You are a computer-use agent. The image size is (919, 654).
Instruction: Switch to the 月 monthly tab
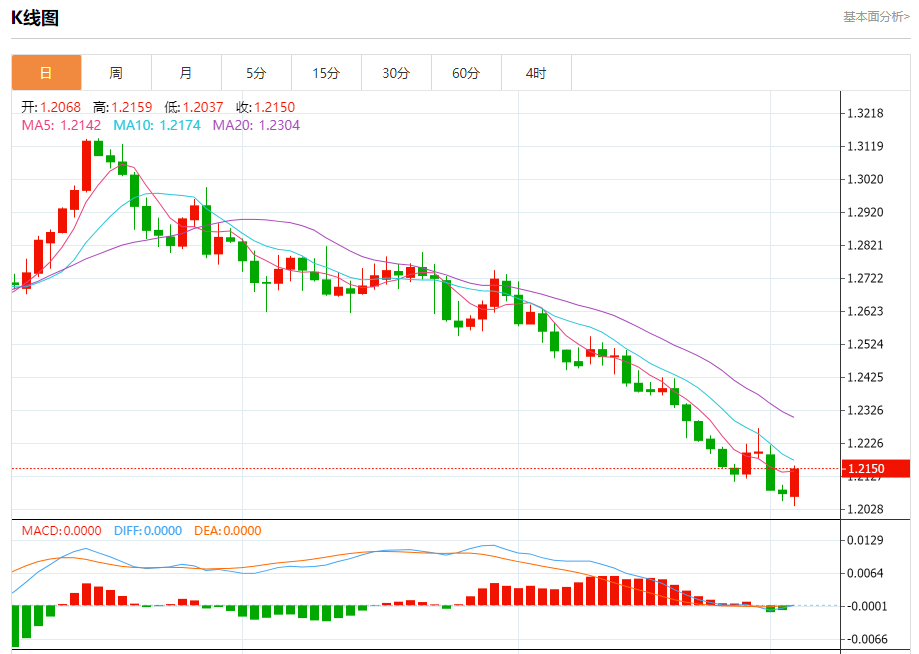pos(186,73)
